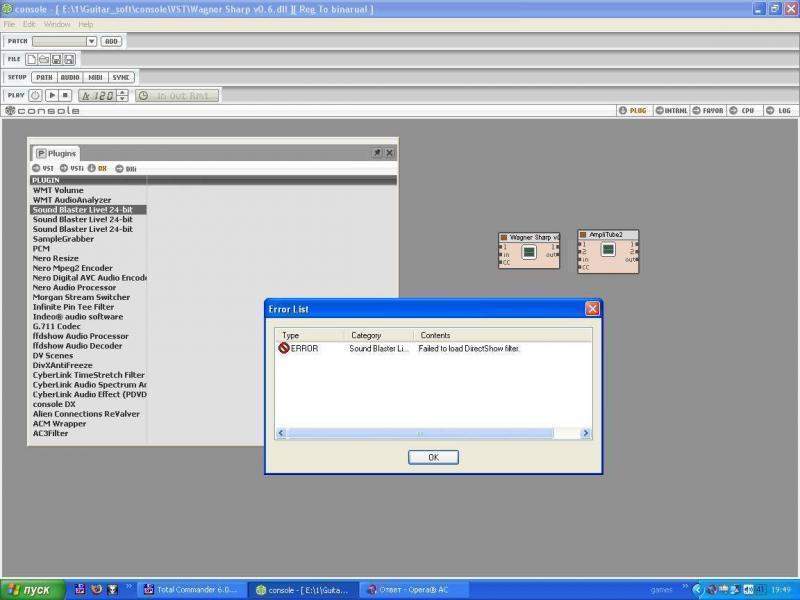Select the DX filter in Plugins panel
The width and height of the screenshot is (800, 600).
point(97,168)
